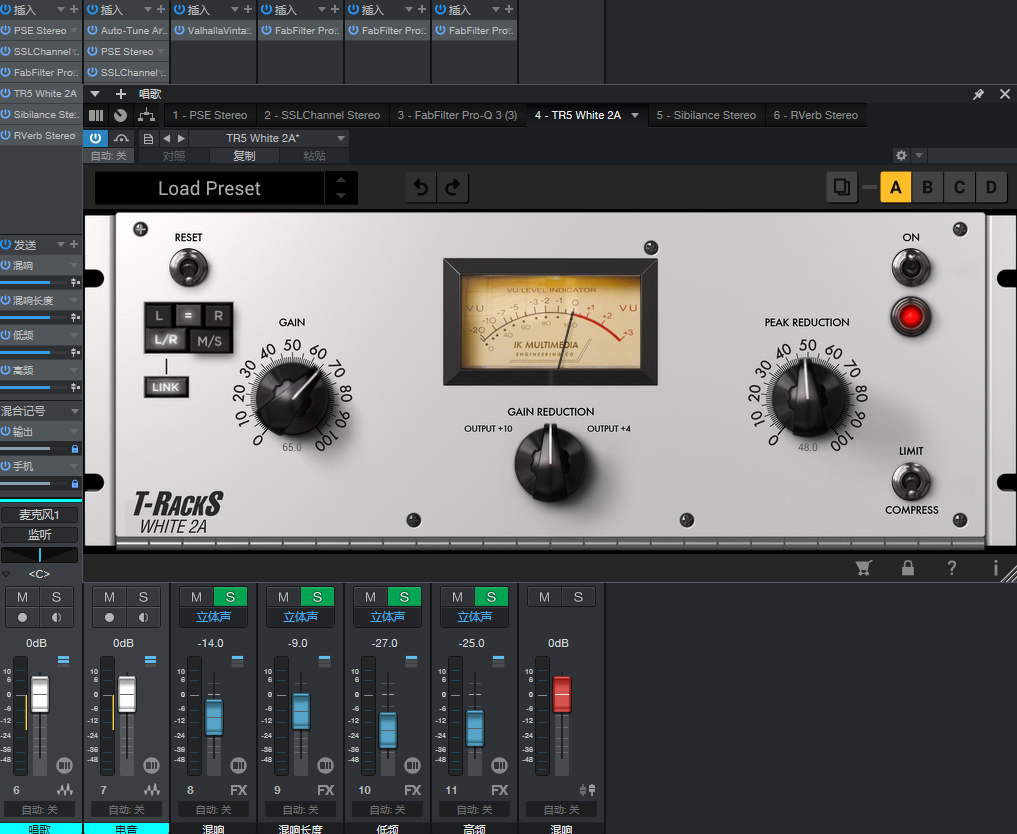Viewport: 1017px width, 834px height.
Task: Click the gain reduction output meter knob
Action: point(551,463)
